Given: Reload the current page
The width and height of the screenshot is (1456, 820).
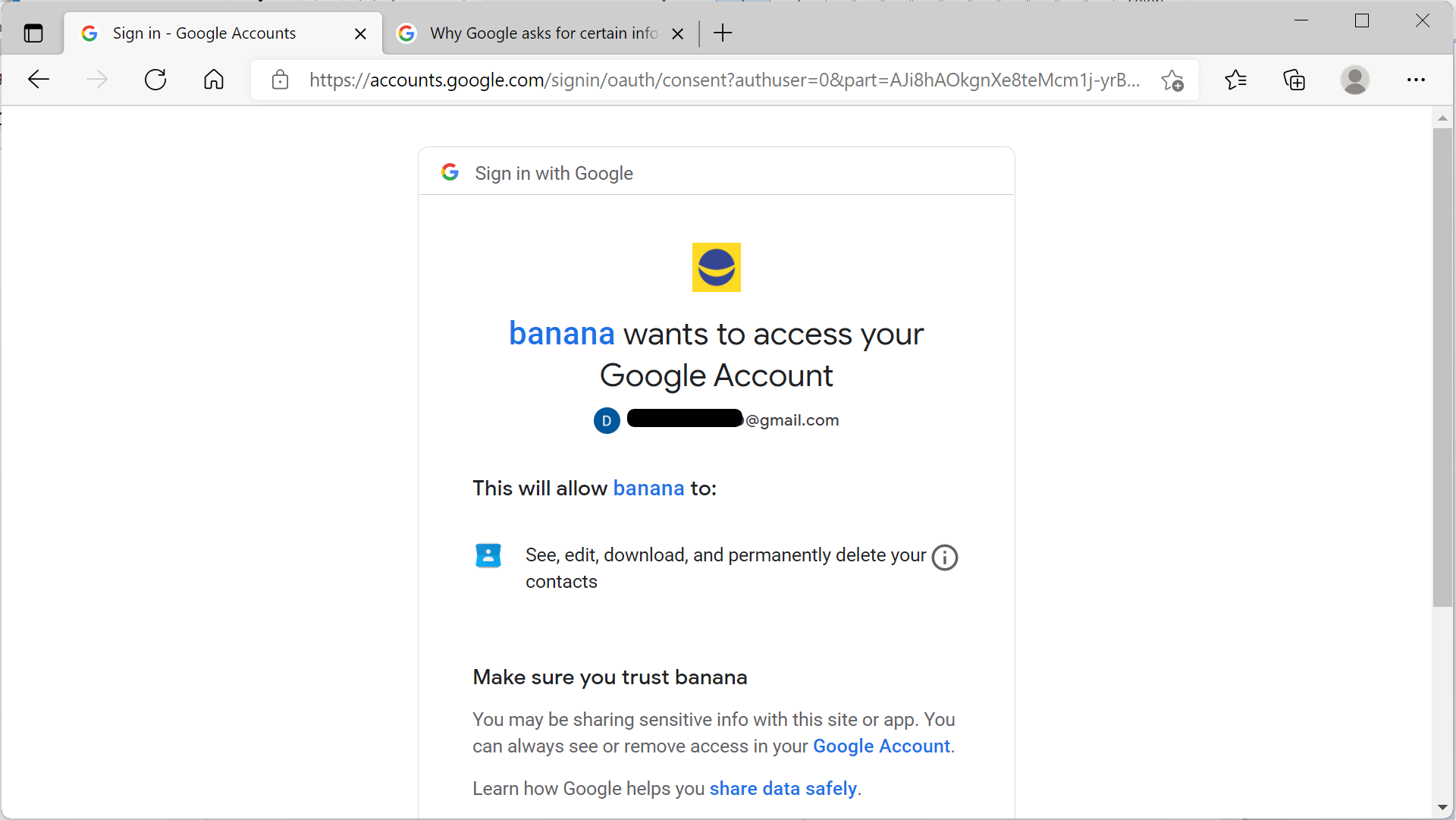Looking at the screenshot, I should pyautogui.click(x=155, y=79).
